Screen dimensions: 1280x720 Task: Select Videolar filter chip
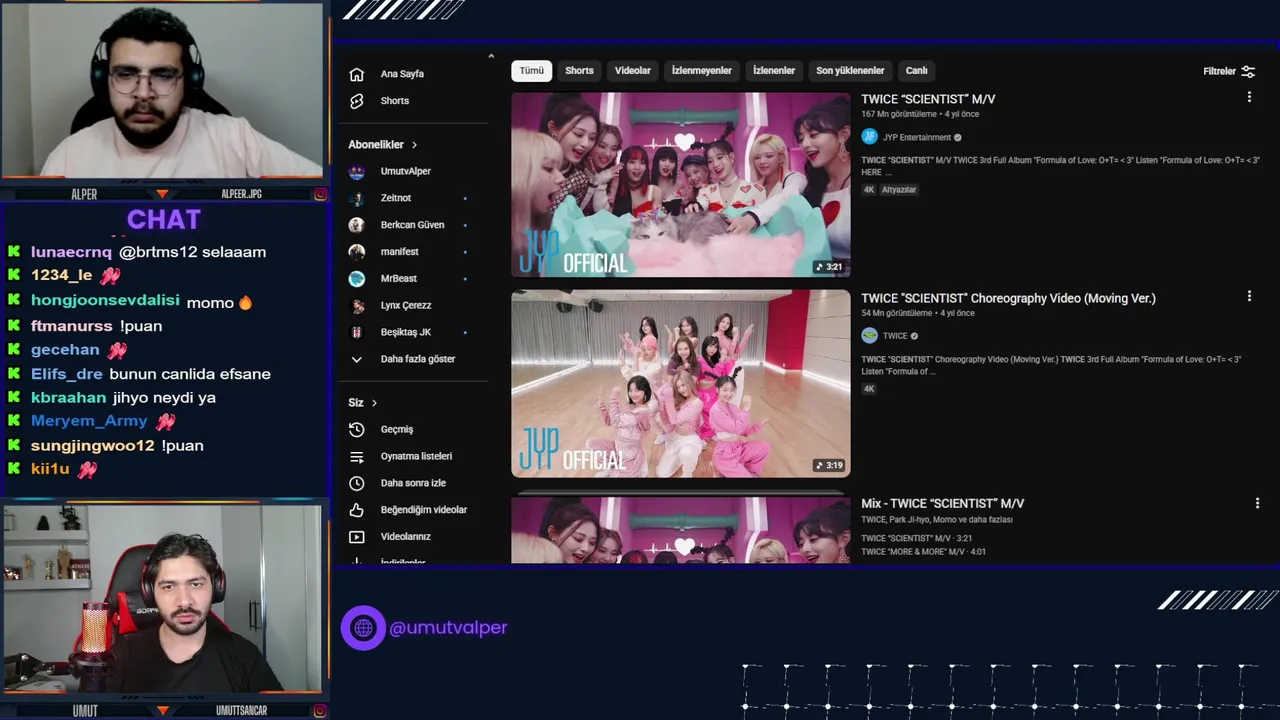point(633,71)
